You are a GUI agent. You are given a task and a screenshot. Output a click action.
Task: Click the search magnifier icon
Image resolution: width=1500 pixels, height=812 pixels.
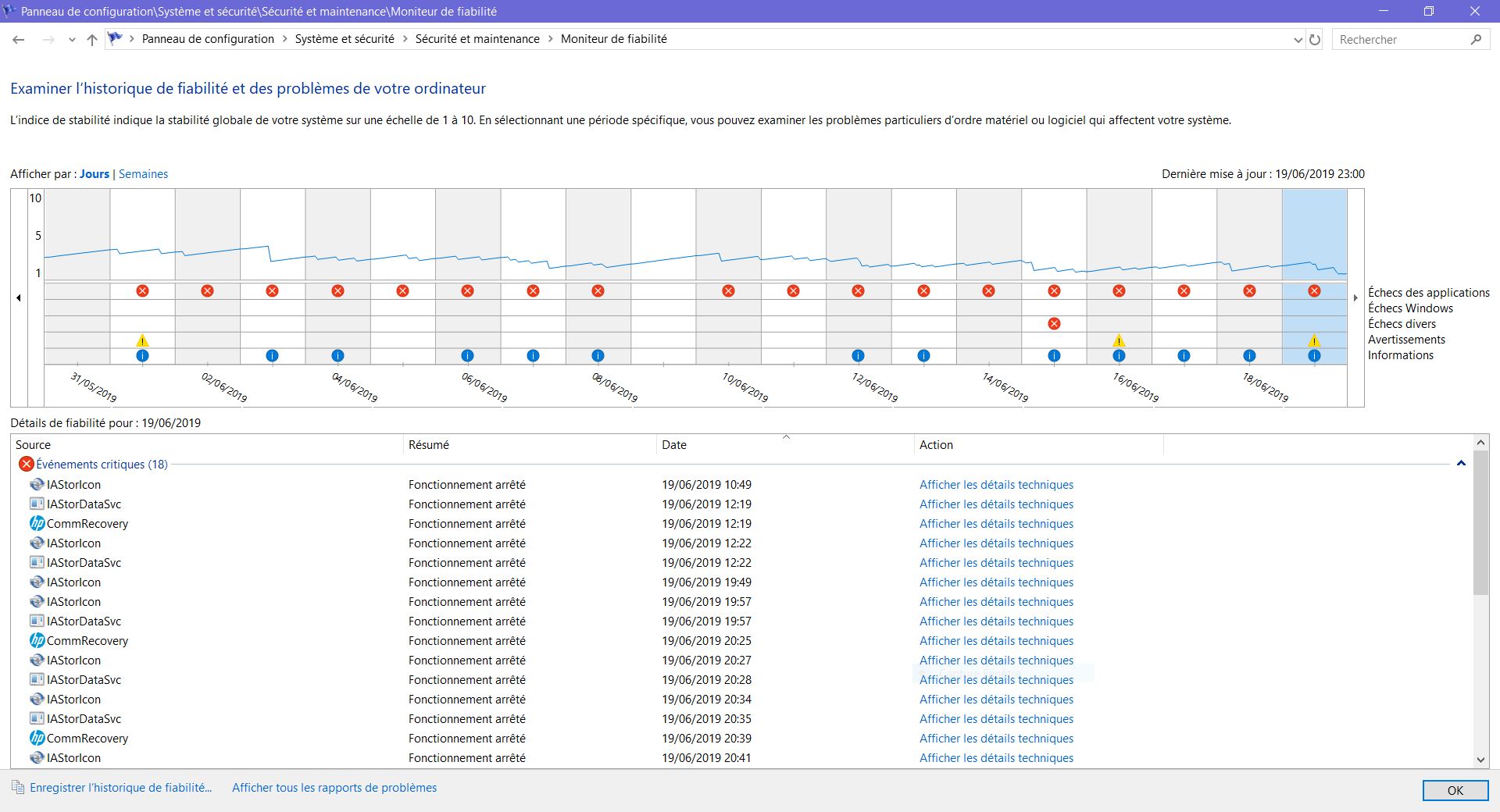(1476, 39)
